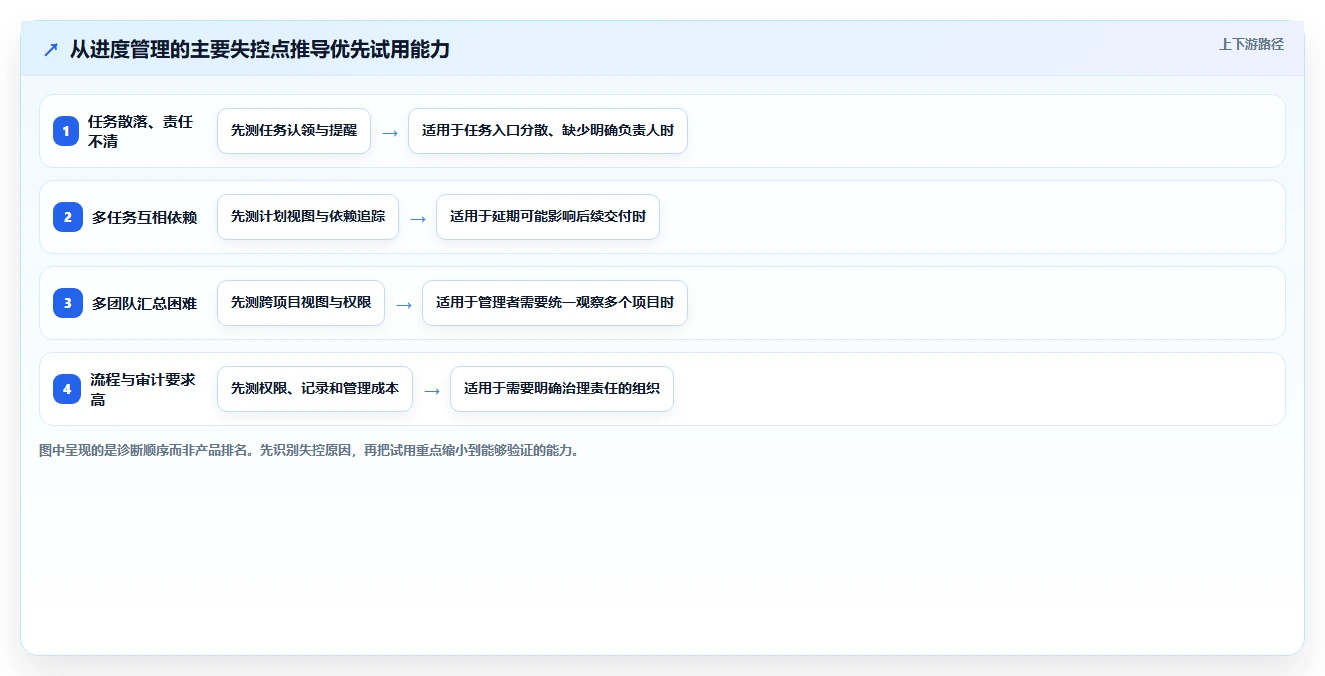Click the arrow after 先测权限、记录和管理成本
This screenshot has height=676, width=1325.
[x=432, y=390]
